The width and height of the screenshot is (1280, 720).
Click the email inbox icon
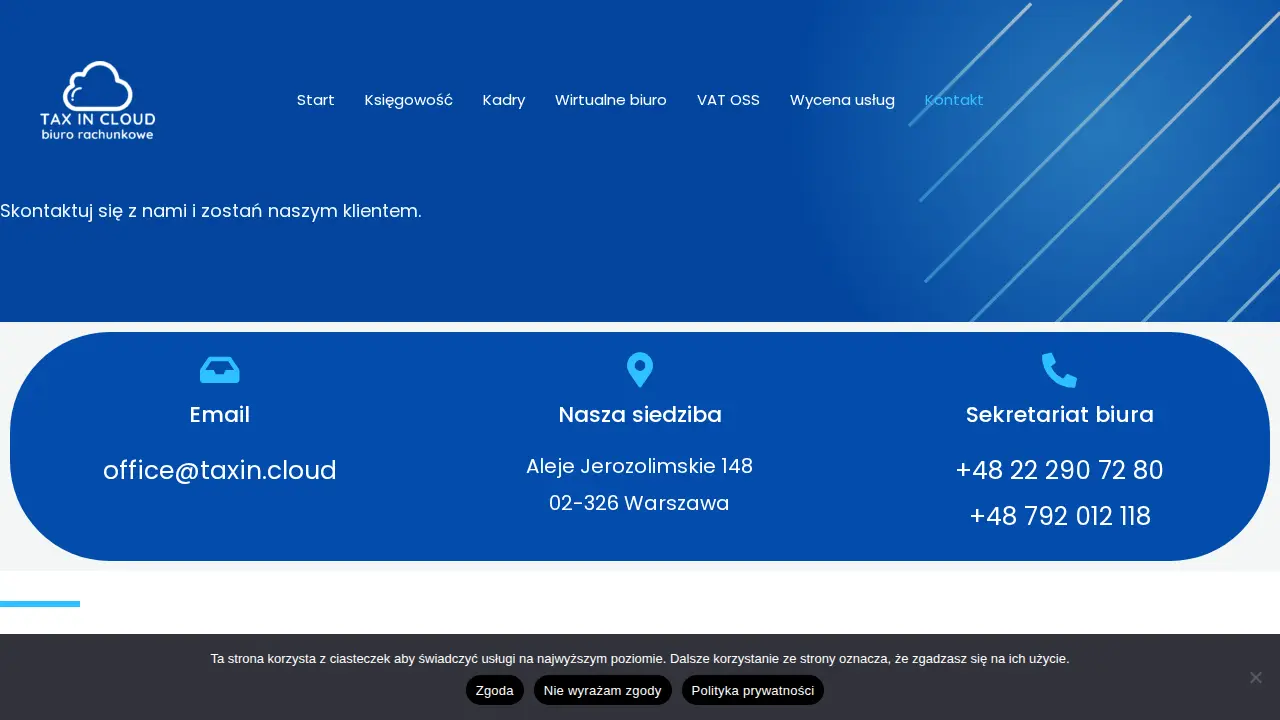220,370
